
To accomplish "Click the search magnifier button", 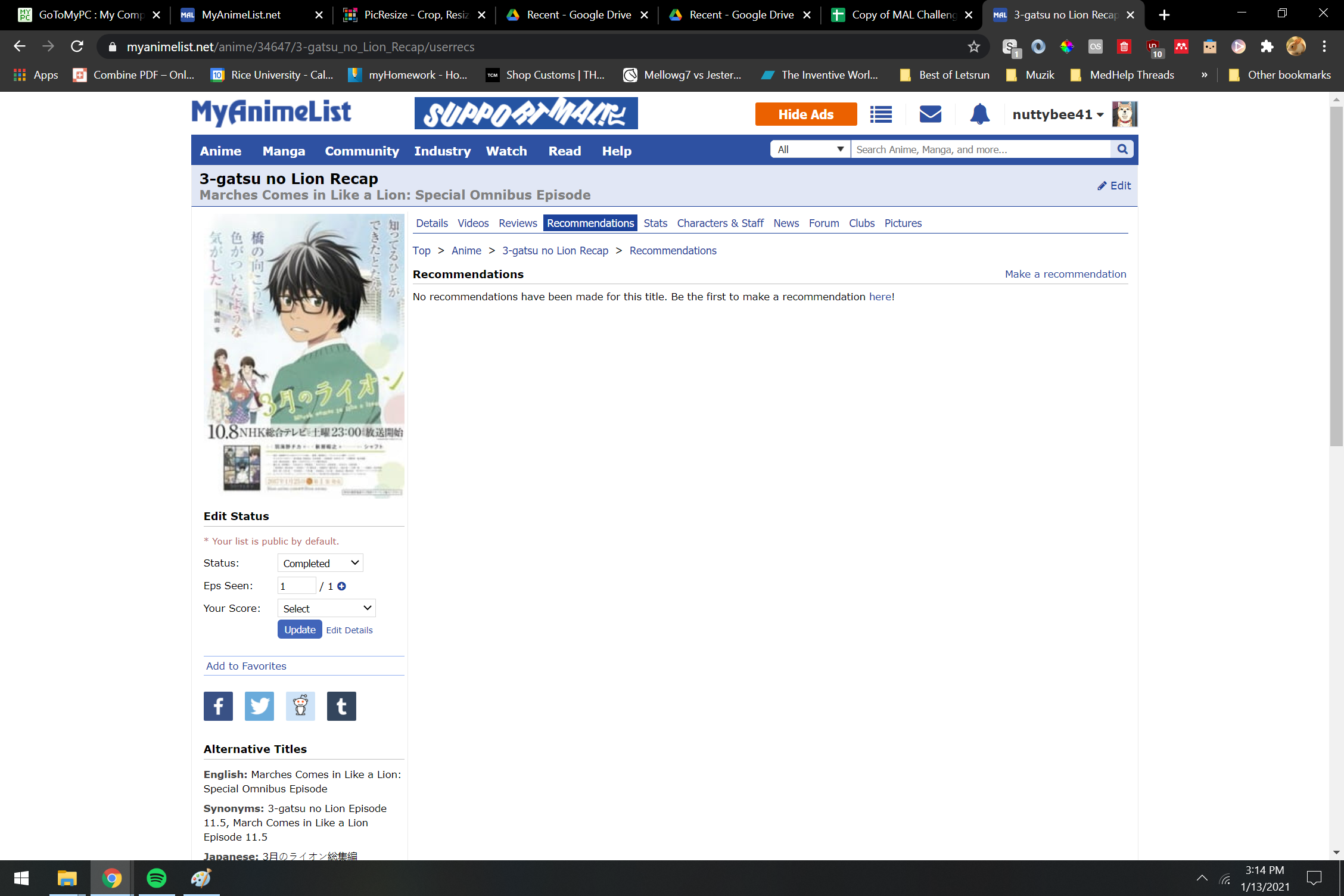I will (x=1122, y=150).
